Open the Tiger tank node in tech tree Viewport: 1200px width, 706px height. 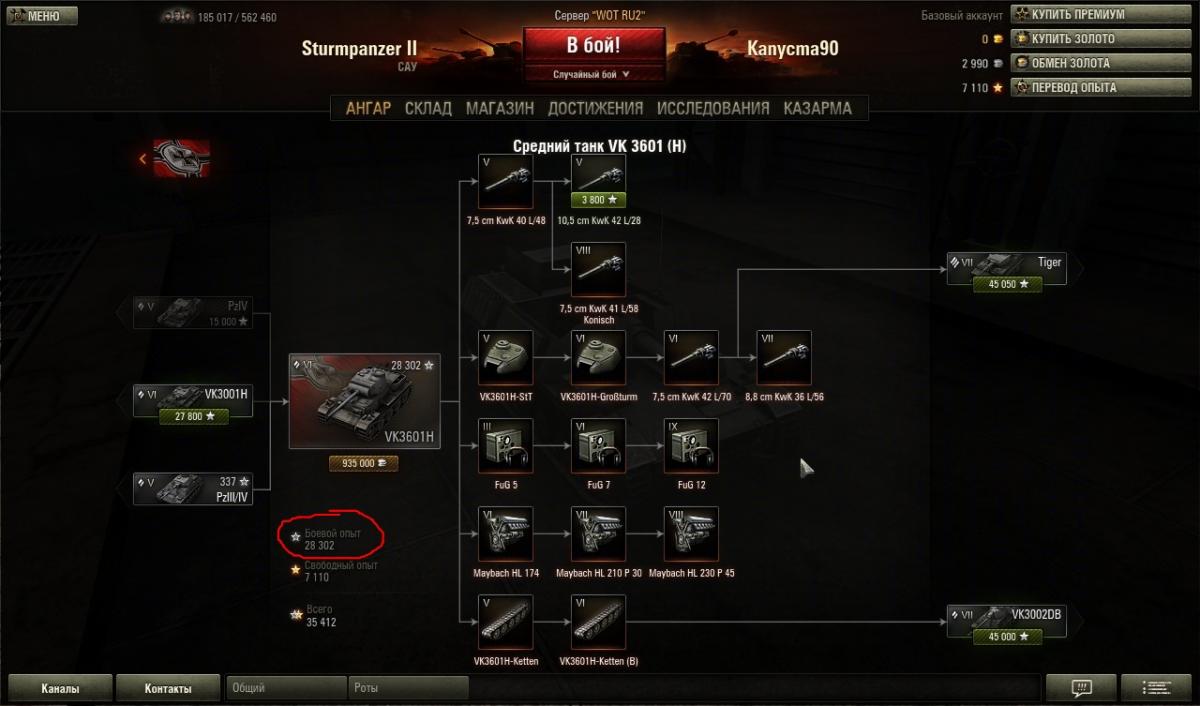coord(1008,271)
